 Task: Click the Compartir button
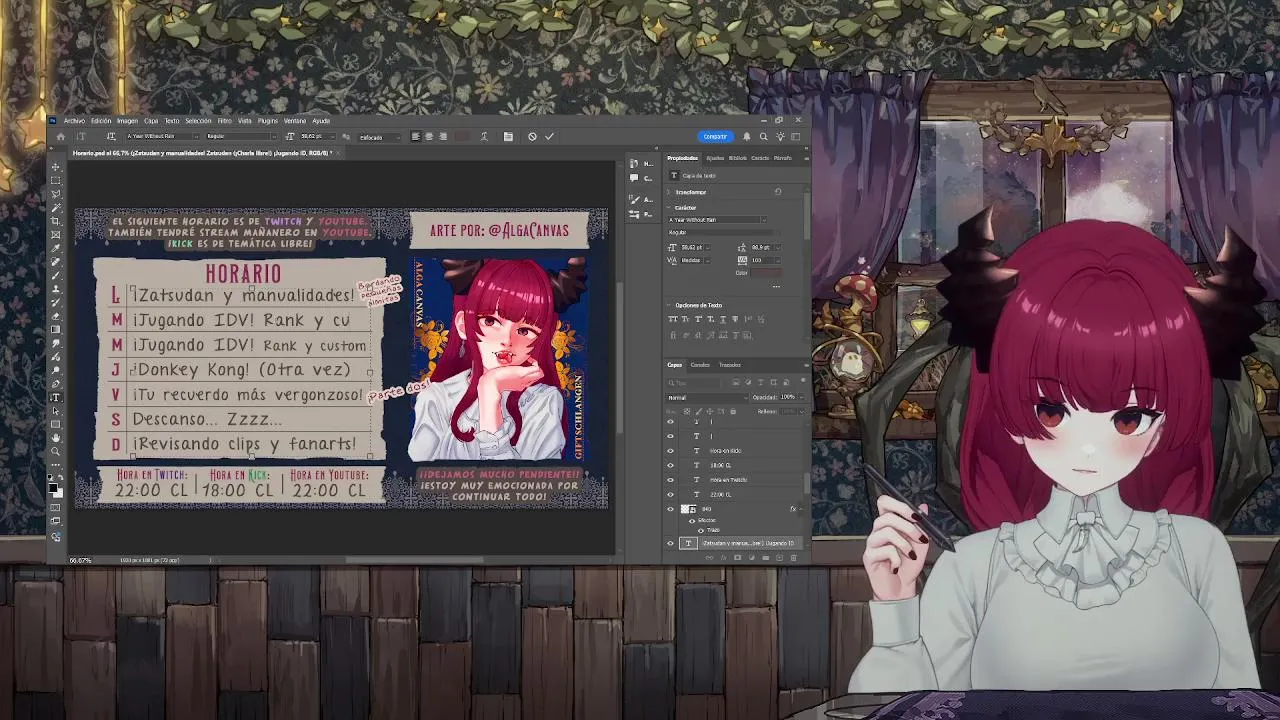715,136
